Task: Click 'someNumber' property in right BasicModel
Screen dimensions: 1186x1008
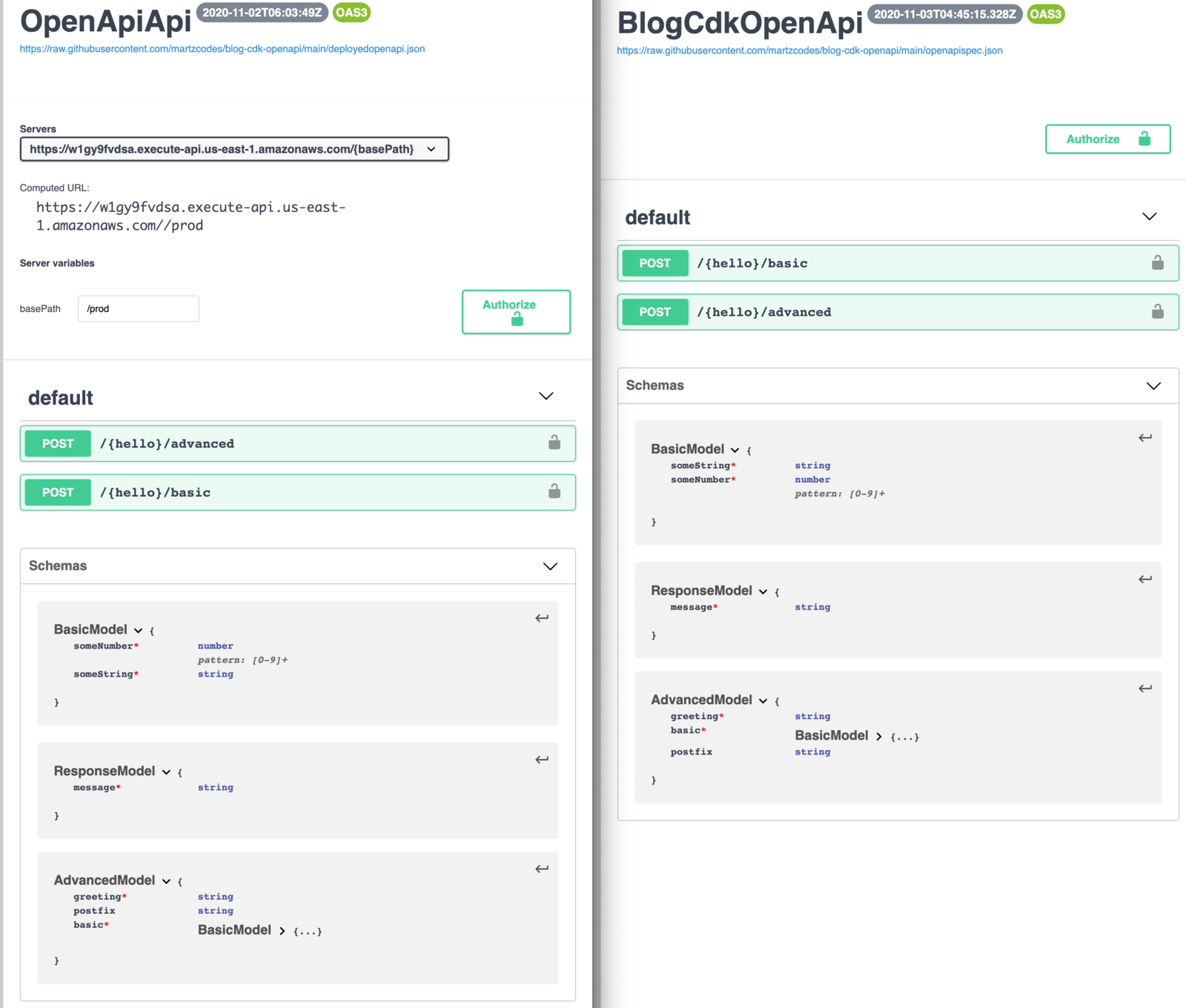Action: (703, 480)
